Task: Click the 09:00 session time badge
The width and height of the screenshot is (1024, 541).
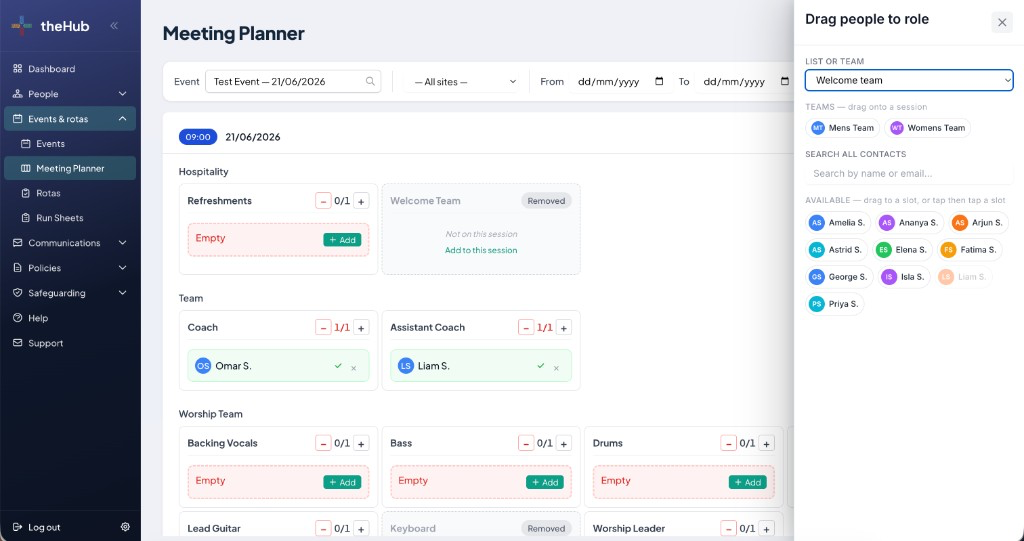Action: coord(198,137)
